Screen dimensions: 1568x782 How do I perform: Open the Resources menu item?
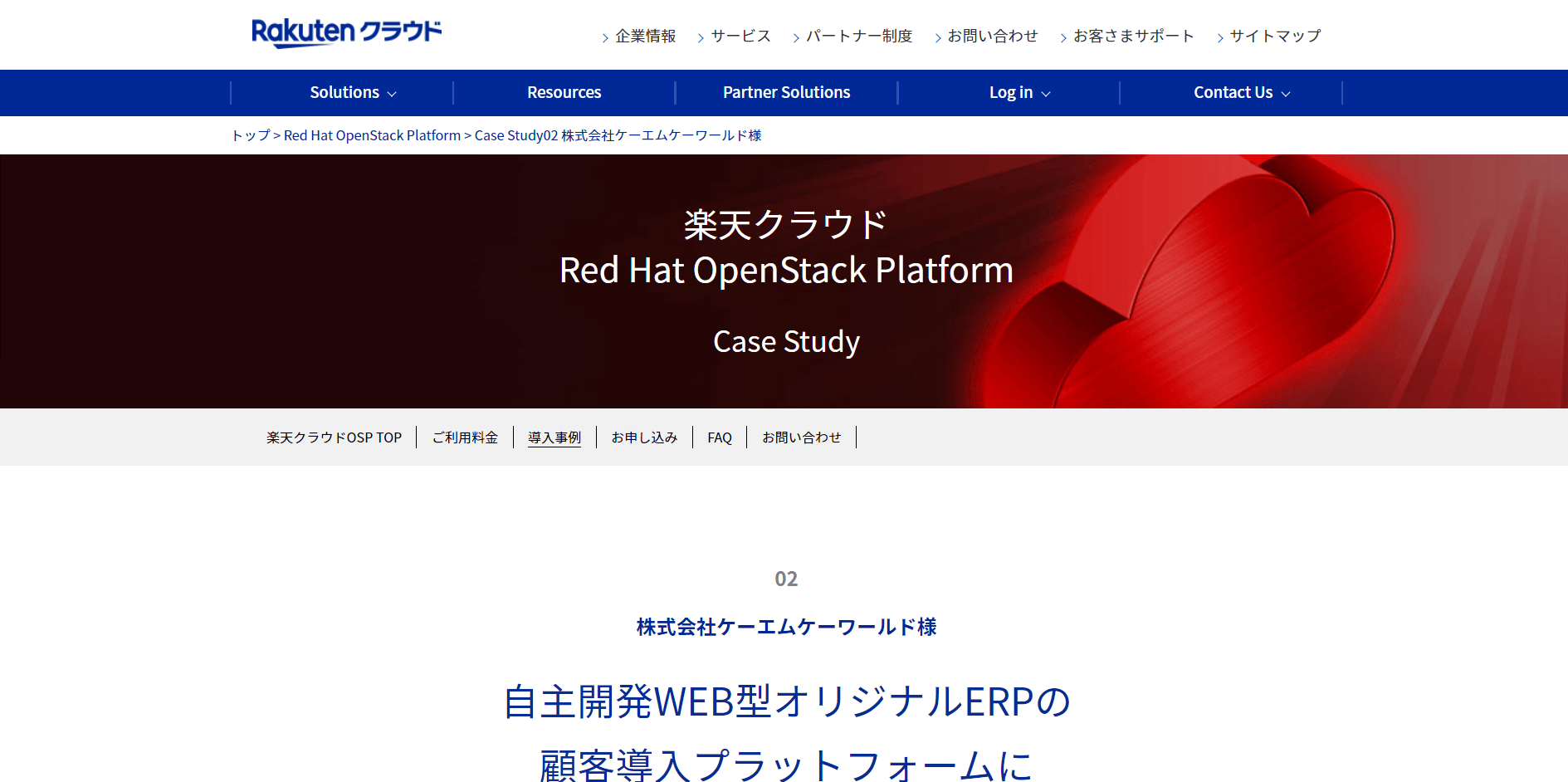(564, 93)
